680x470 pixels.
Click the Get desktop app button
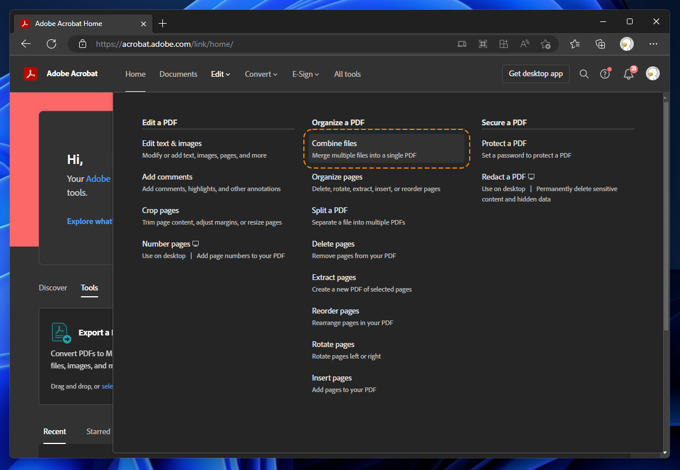tap(535, 74)
